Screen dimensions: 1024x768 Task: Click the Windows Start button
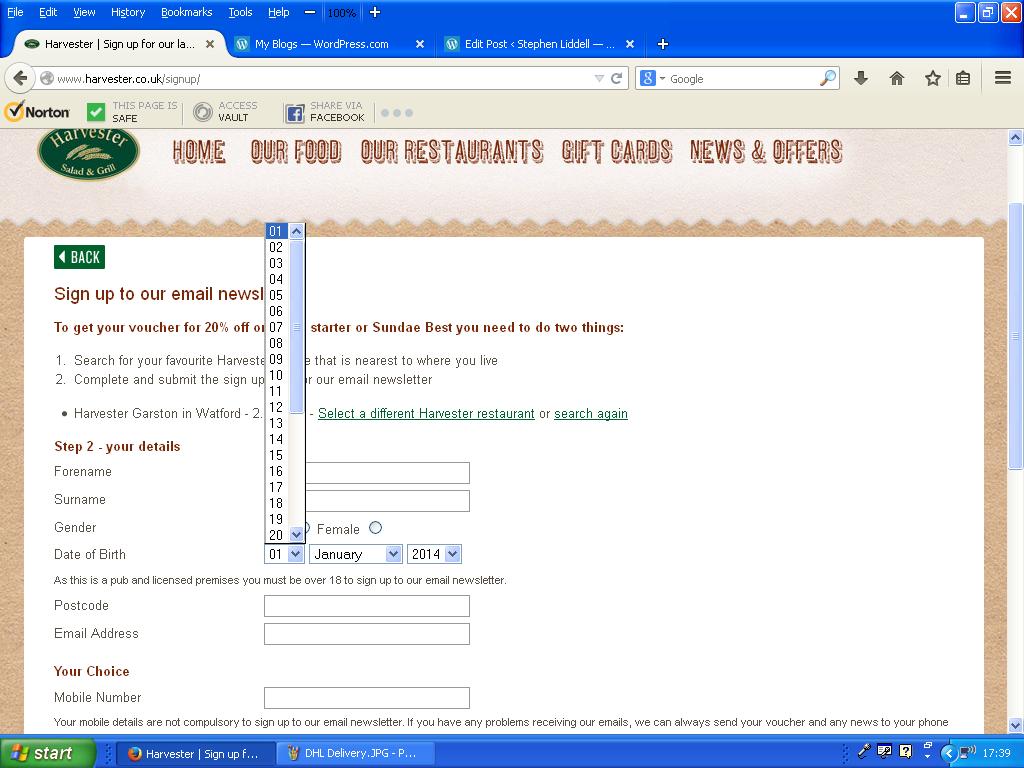(x=47, y=753)
